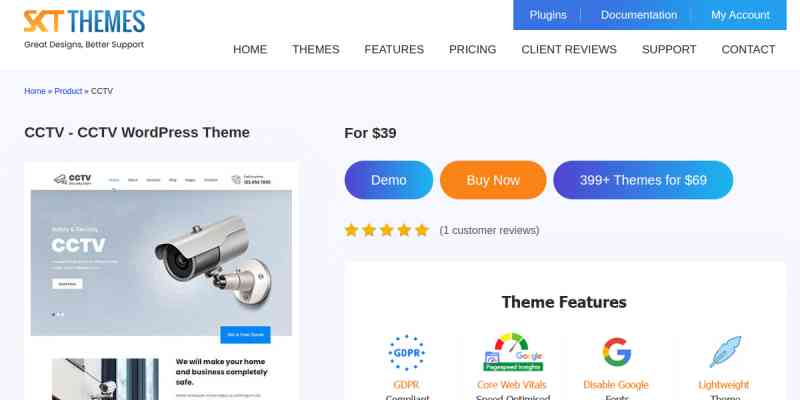Open My Account link
This screenshot has width=800, height=400.
[740, 15]
